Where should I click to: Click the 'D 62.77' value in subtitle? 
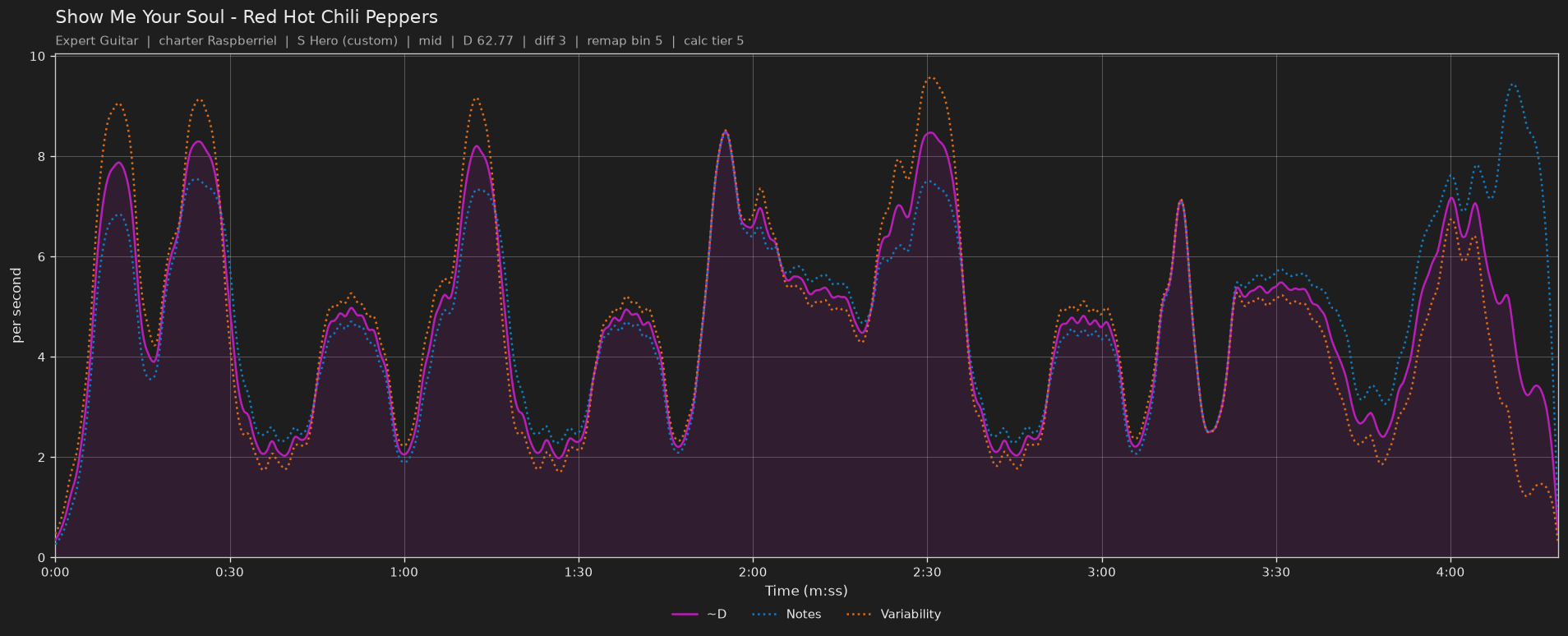[x=488, y=41]
